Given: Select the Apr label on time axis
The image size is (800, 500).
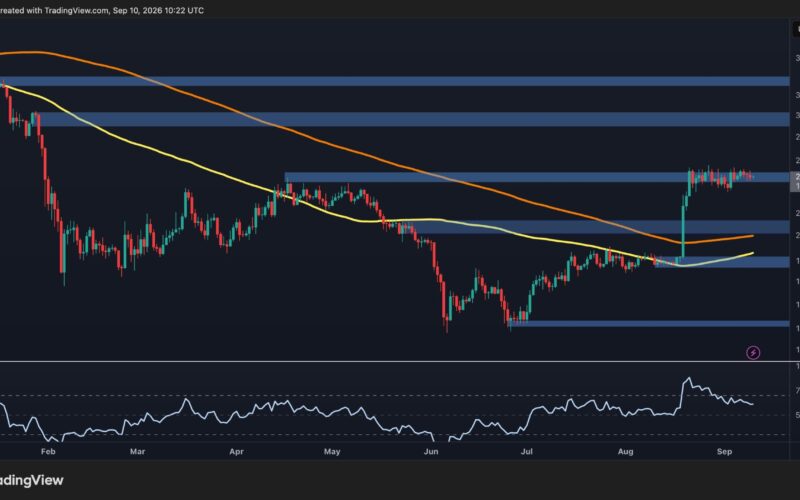Looking at the screenshot, I should (236, 452).
